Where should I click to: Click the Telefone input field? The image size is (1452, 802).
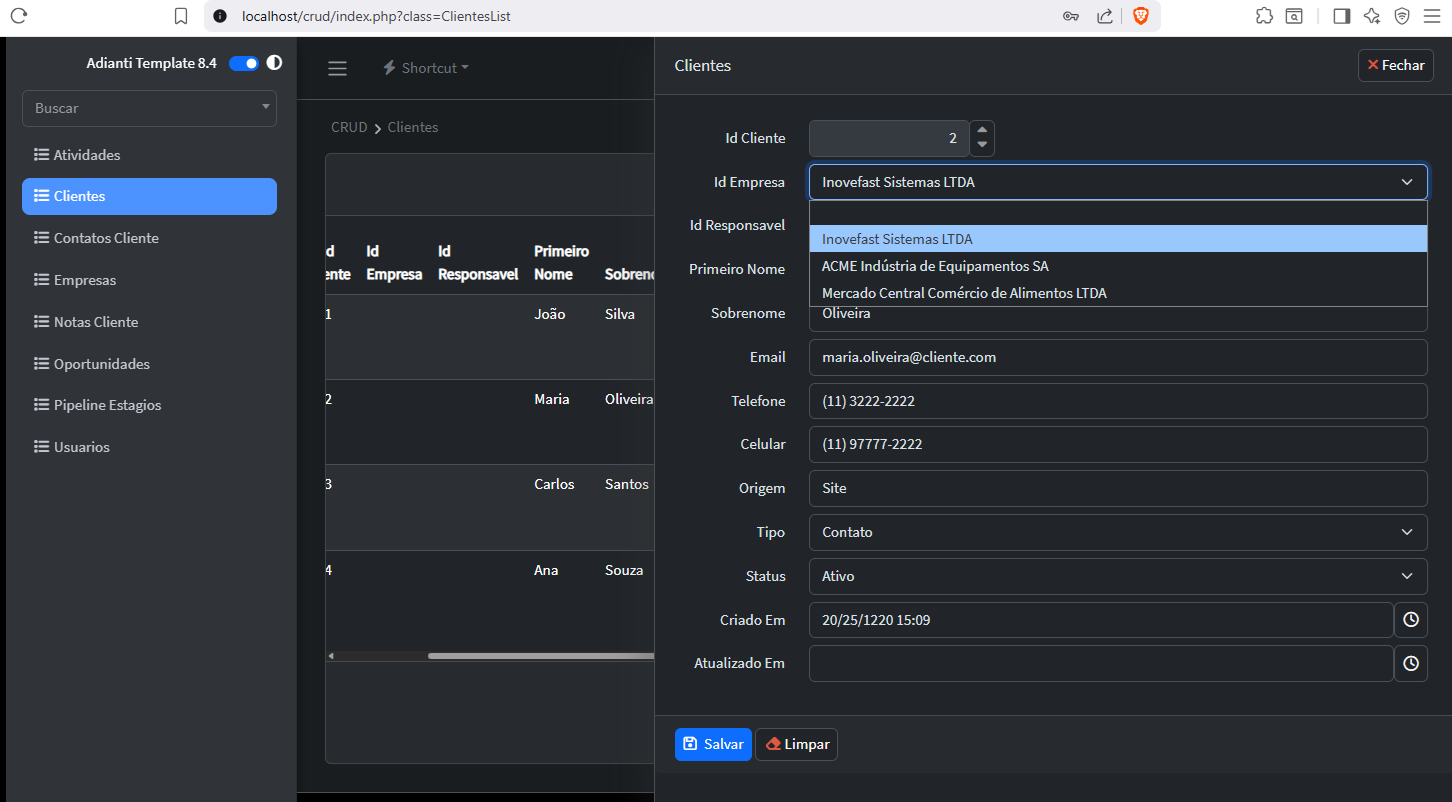tap(1118, 401)
